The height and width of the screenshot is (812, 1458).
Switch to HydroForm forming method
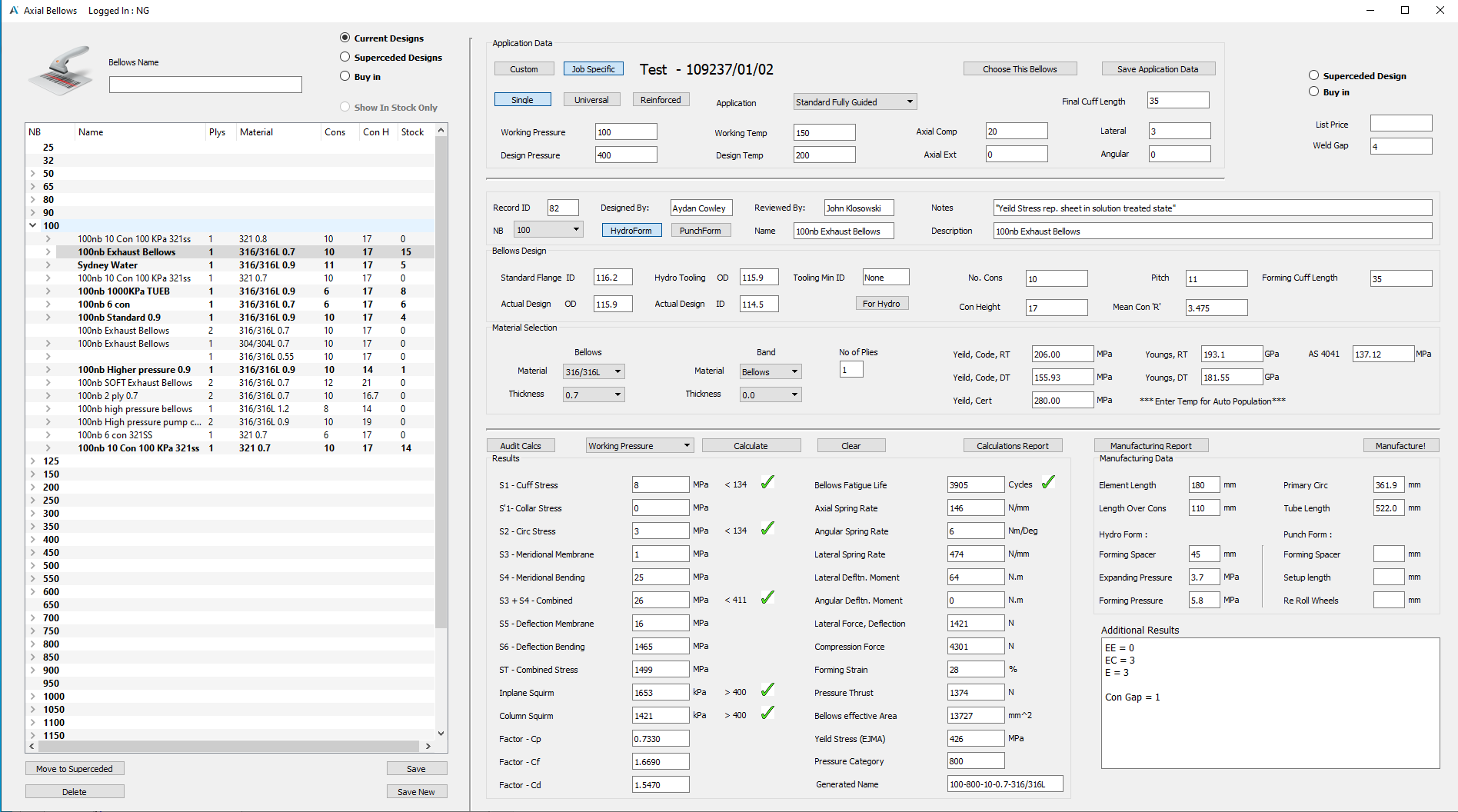pos(631,230)
